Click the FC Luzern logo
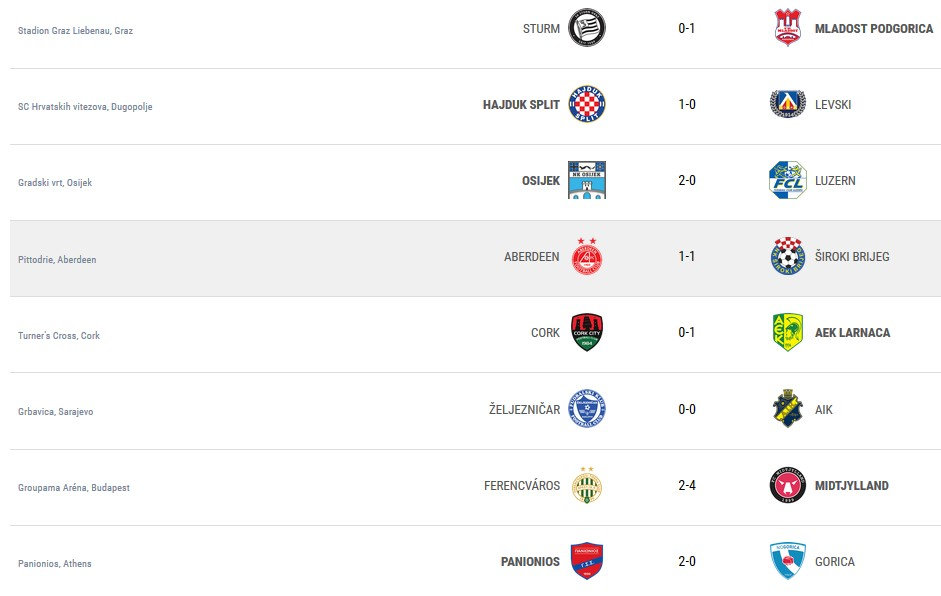The image size is (941, 596). [788, 180]
